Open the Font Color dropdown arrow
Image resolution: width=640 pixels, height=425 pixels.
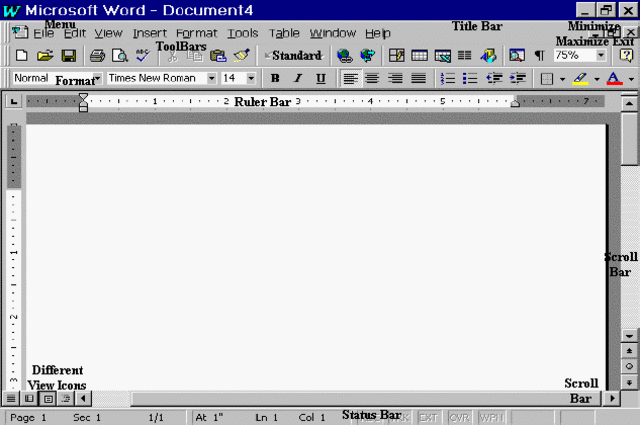(631, 79)
